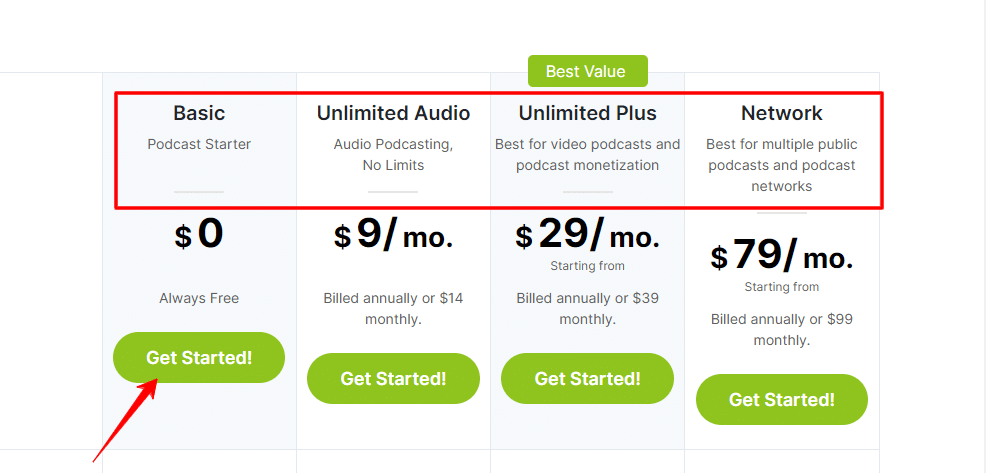Image resolution: width=986 pixels, height=473 pixels.
Task: Click the Podcast Starter subtitle
Action: click(x=199, y=145)
